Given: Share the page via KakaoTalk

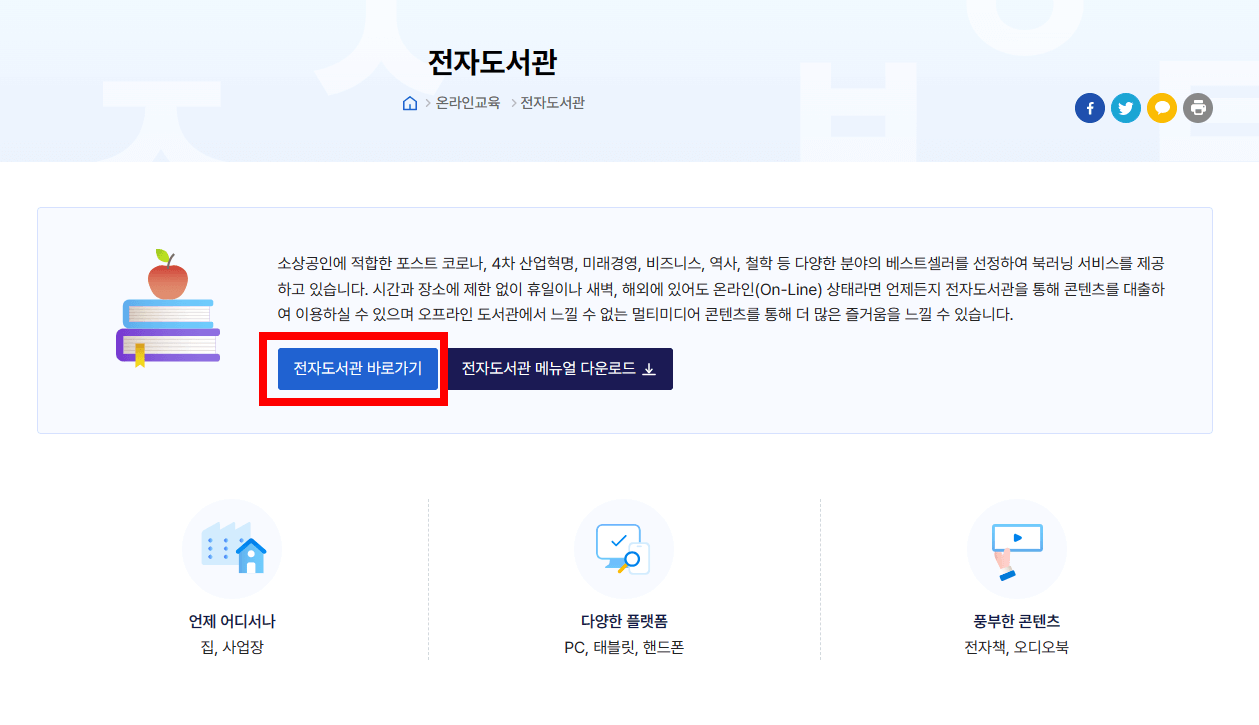Looking at the screenshot, I should pos(1162,108).
